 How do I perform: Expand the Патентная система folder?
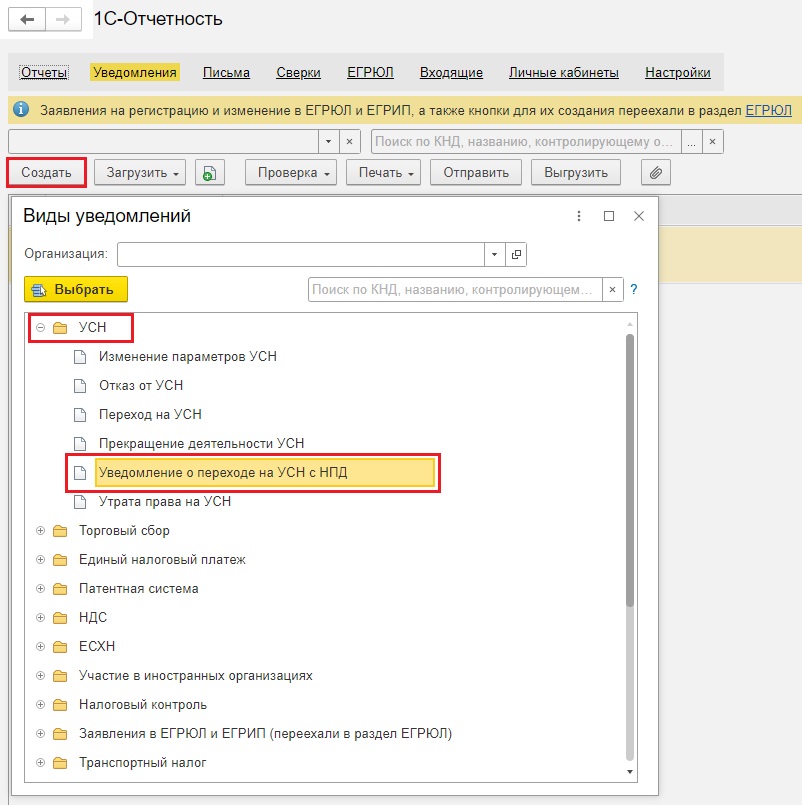click(x=41, y=589)
